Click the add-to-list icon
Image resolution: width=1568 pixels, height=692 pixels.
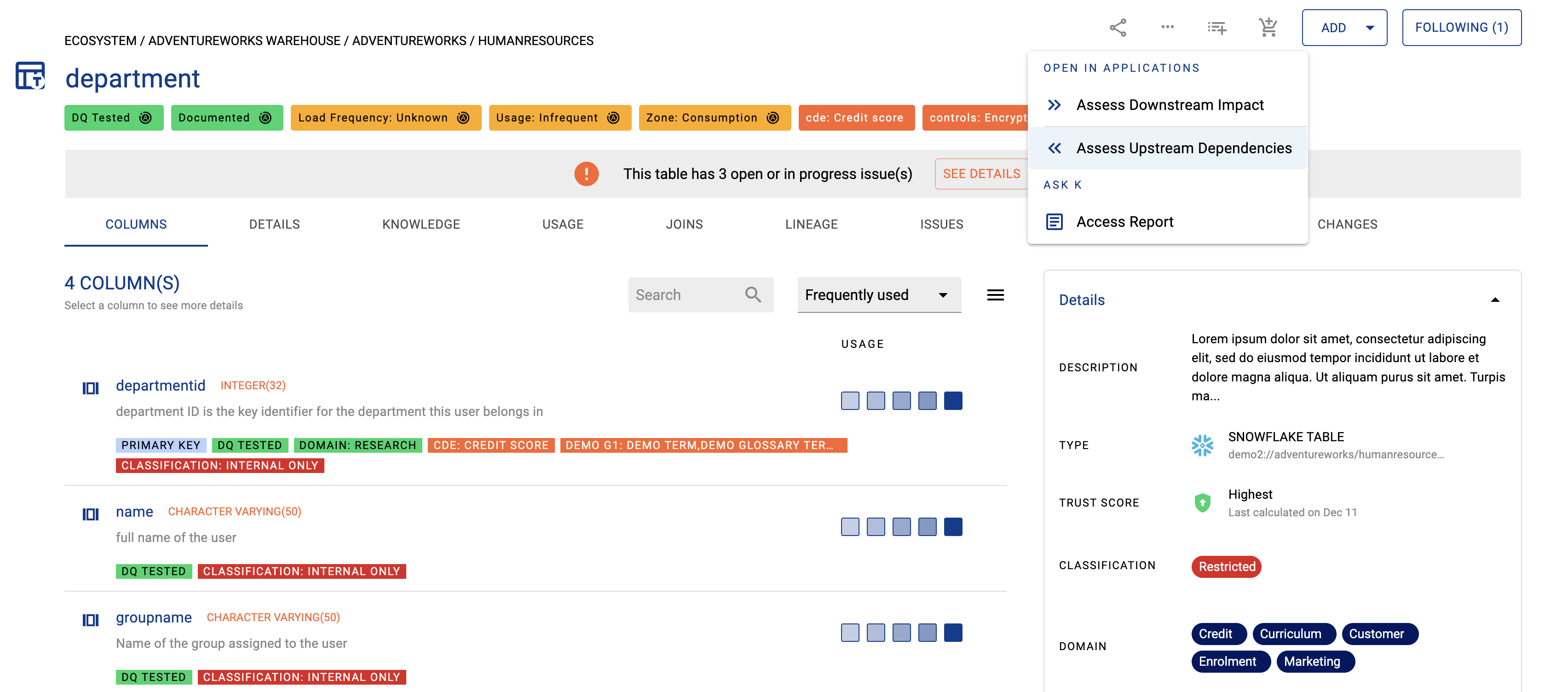pos(1217,28)
